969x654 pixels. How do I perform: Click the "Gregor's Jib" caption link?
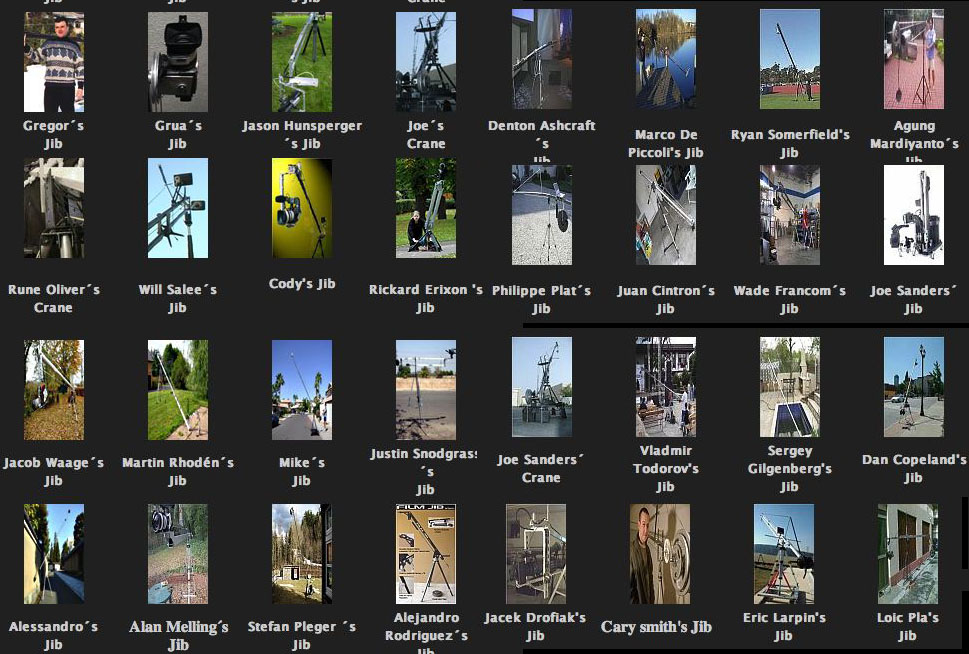tap(54, 135)
